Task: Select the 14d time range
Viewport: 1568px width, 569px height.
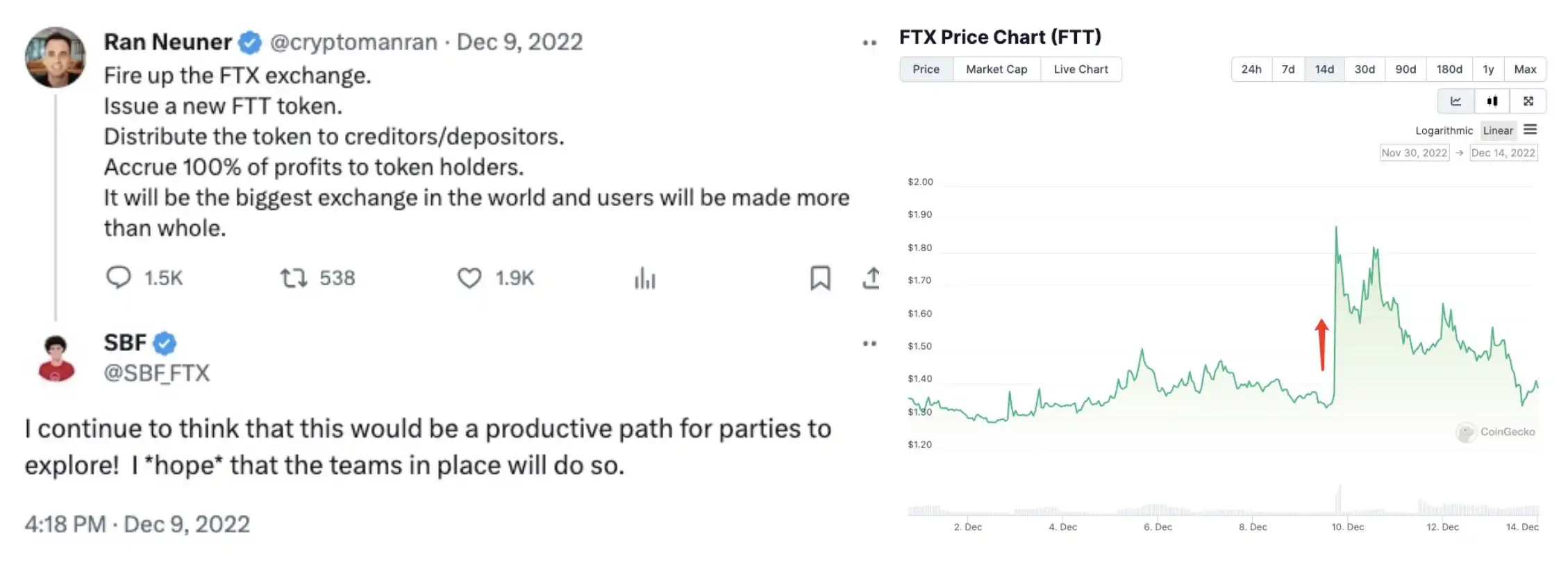Action: pos(1324,69)
